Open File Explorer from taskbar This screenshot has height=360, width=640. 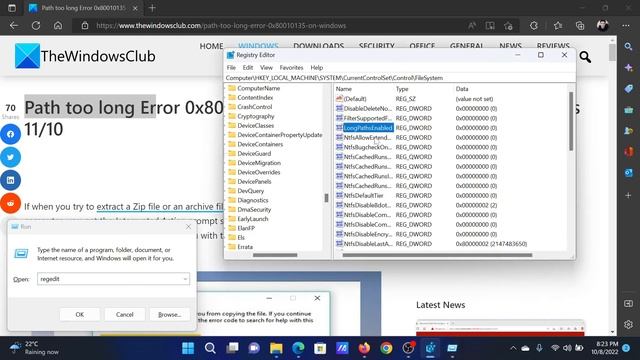[x=276, y=348]
